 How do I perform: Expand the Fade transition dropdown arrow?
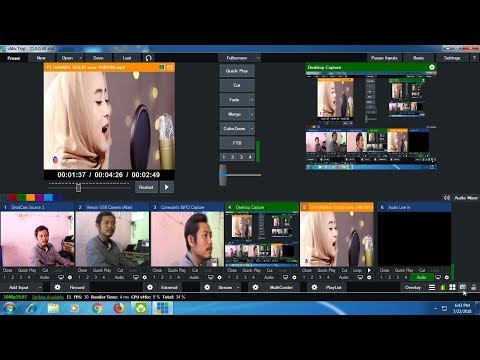[252, 100]
